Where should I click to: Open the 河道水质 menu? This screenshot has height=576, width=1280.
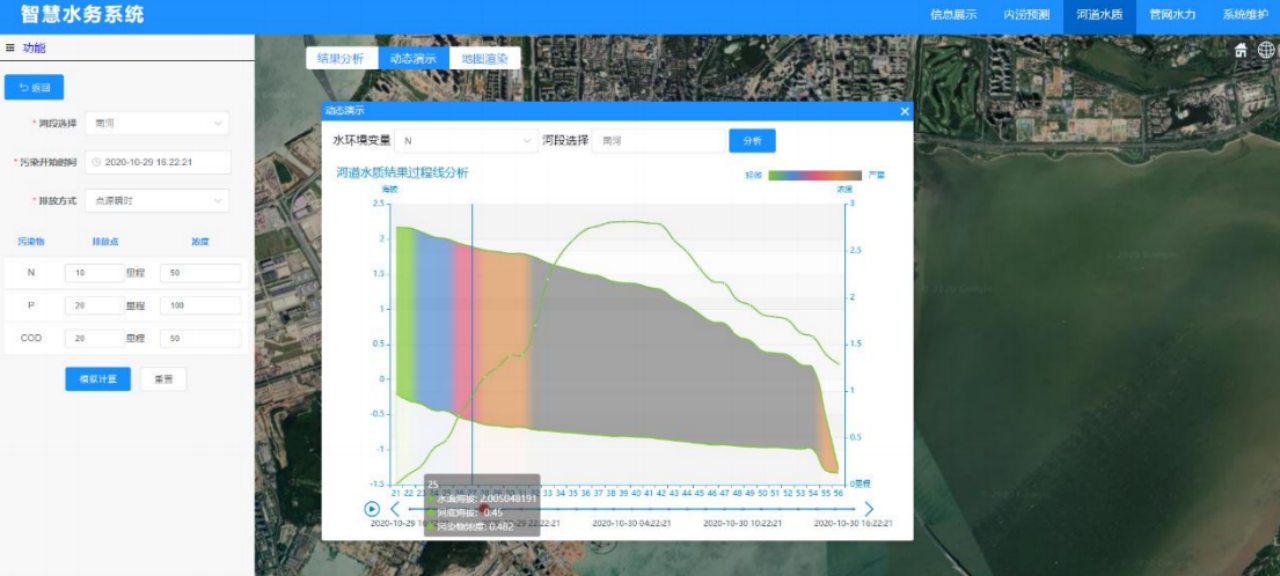click(1099, 15)
